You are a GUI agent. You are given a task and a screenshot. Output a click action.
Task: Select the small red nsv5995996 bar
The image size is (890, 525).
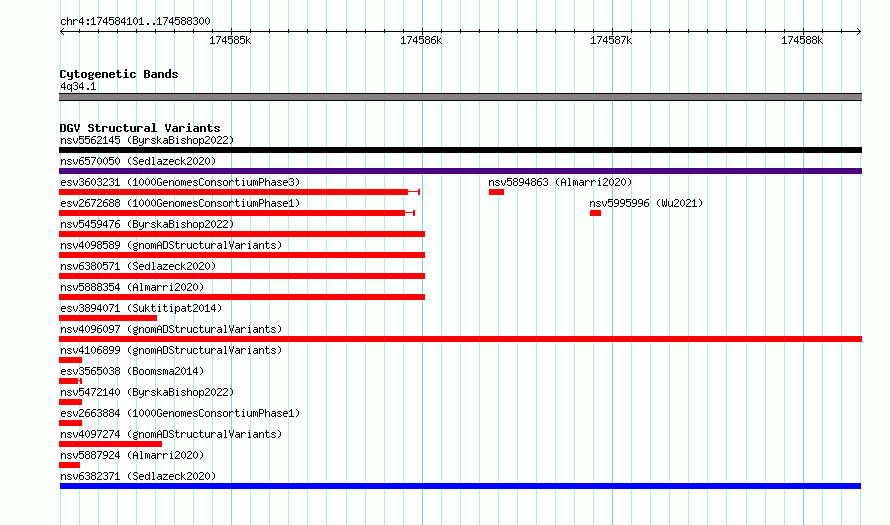[x=595, y=213]
